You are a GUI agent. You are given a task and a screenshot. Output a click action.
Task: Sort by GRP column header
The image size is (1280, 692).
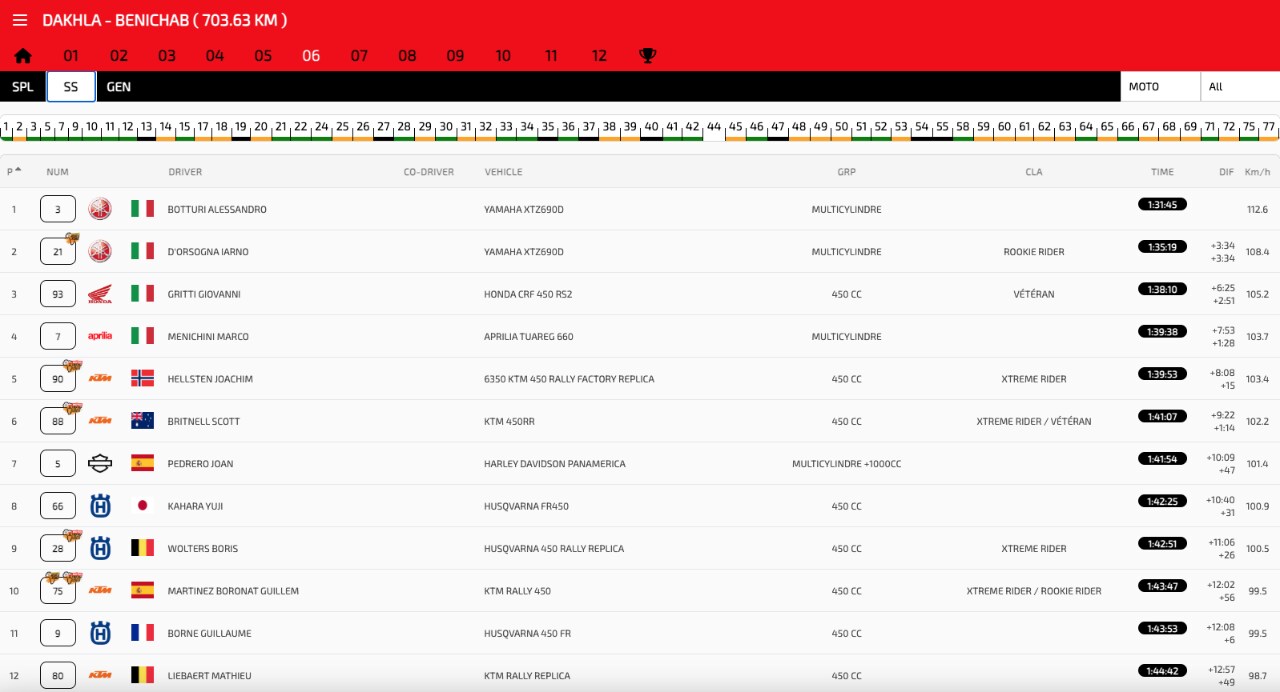[x=847, y=172]
